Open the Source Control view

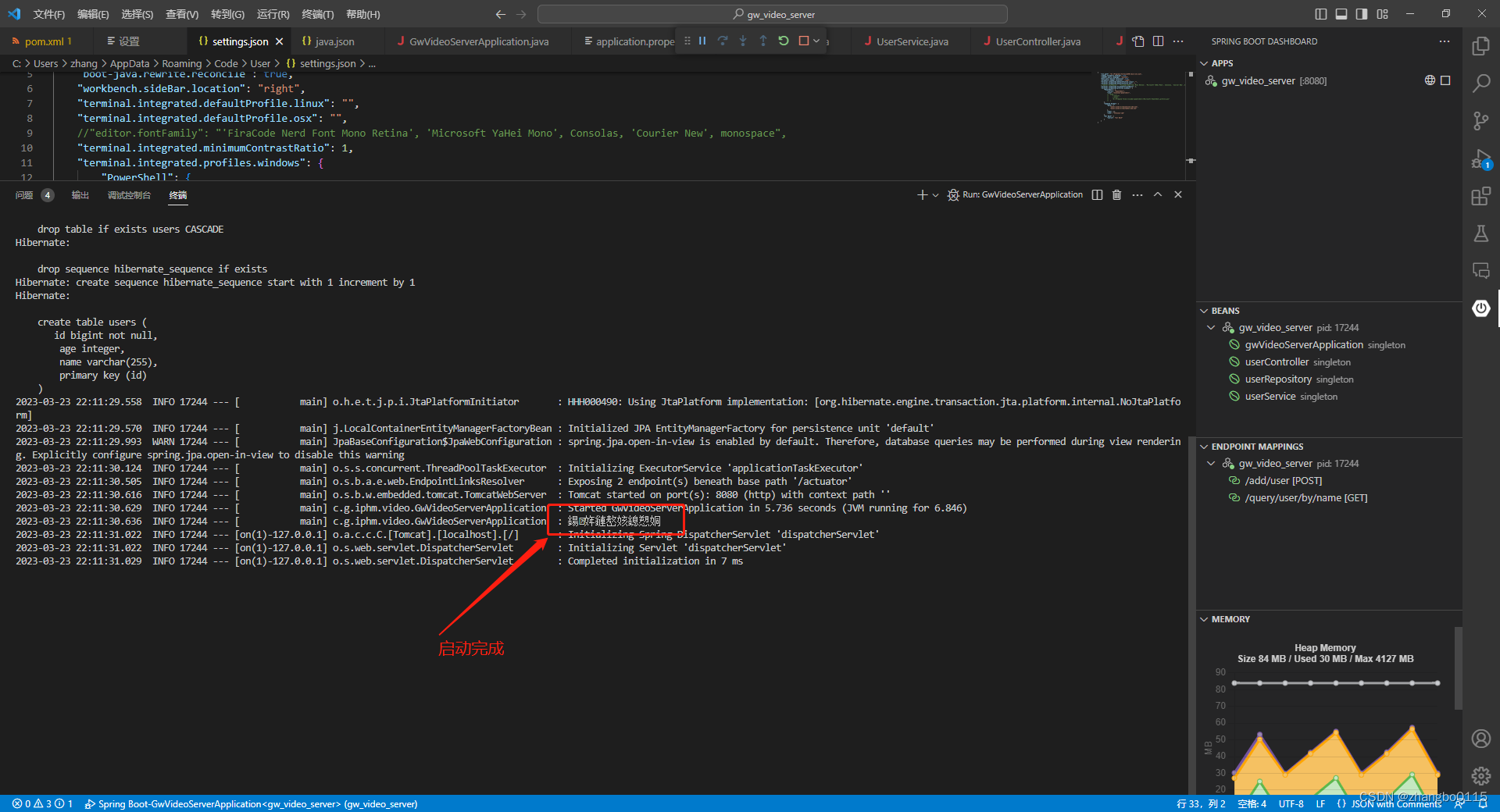(x=1480, y=121)
